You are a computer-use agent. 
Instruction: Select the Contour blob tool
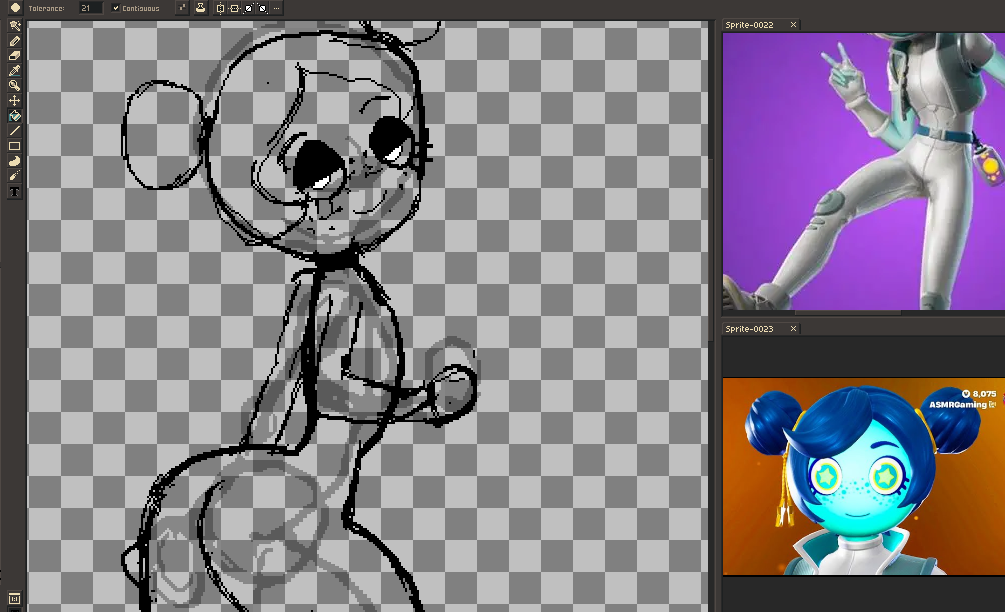click(x=14, y=161)
